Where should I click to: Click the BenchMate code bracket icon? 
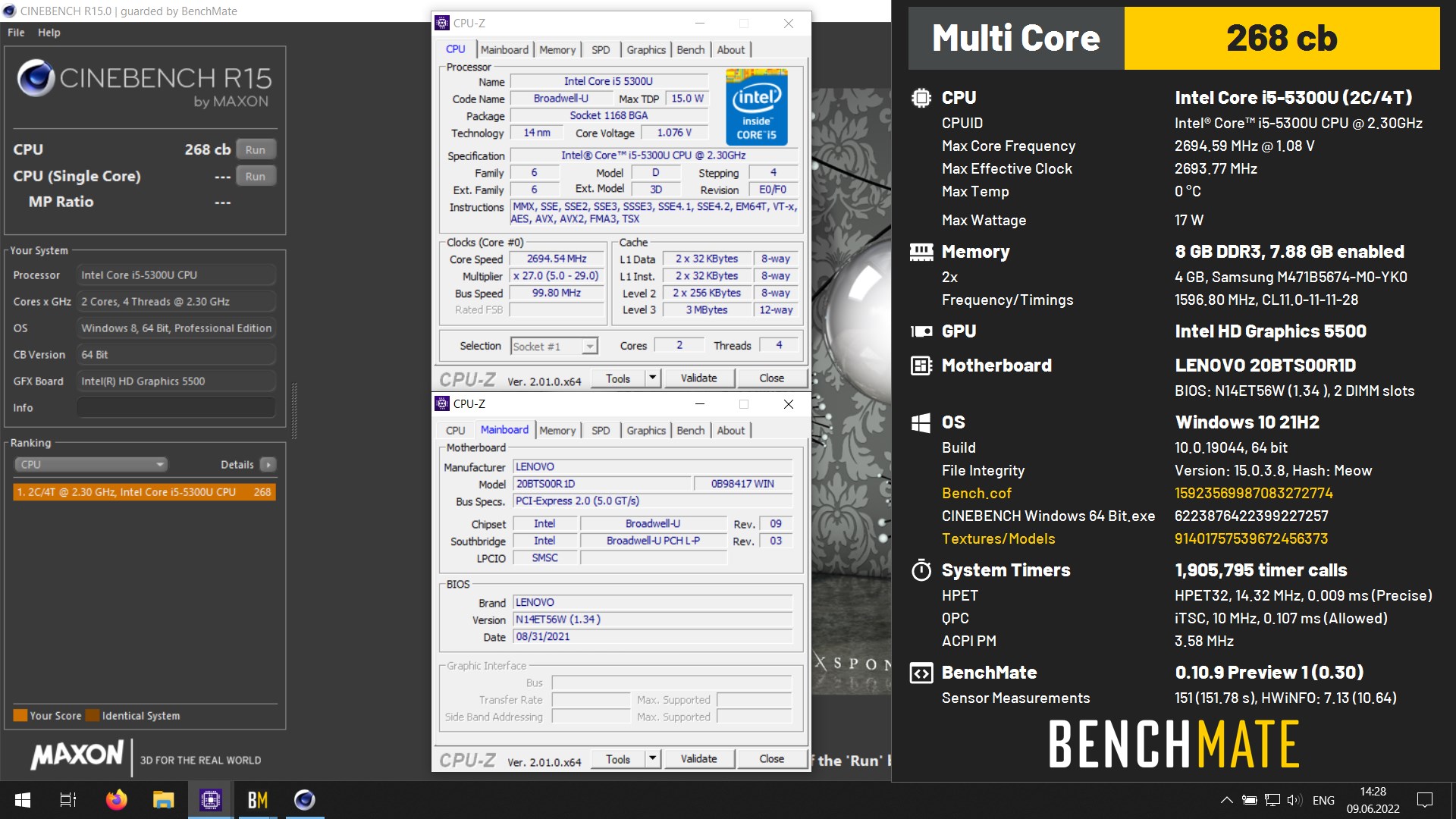pos(921,673)
